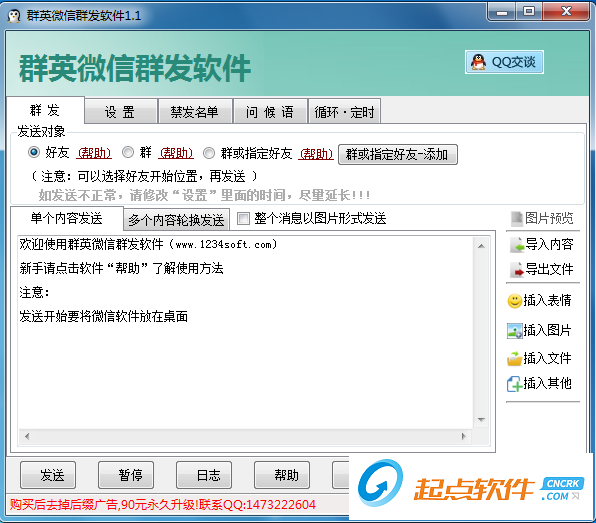596x523 pixels.
Task: Open the 日志 log button
Action: point(204,475)
